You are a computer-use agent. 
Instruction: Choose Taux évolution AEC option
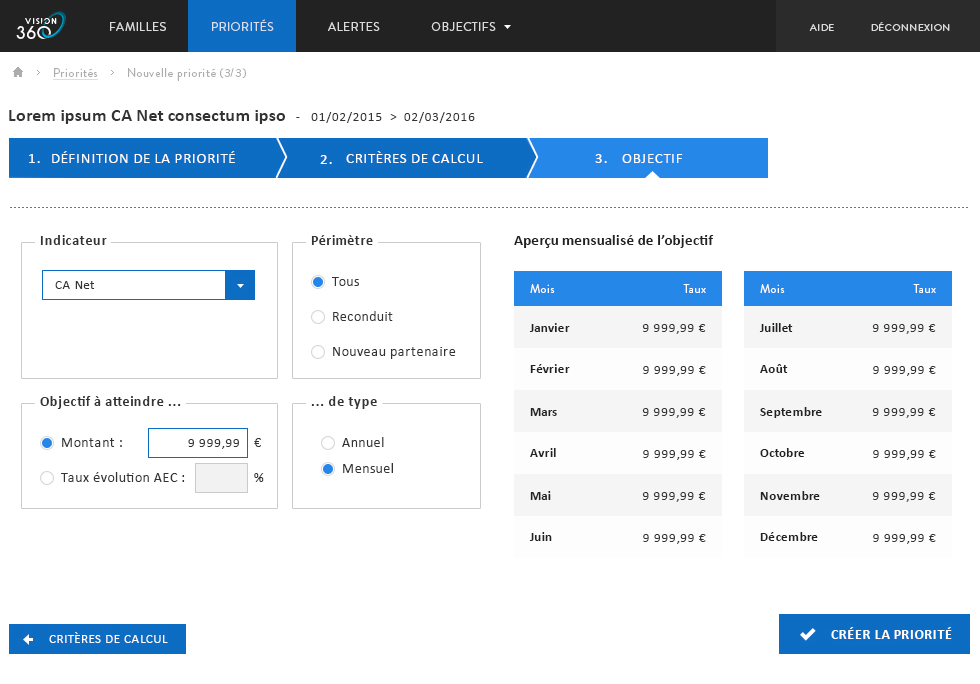coord(47,478)
